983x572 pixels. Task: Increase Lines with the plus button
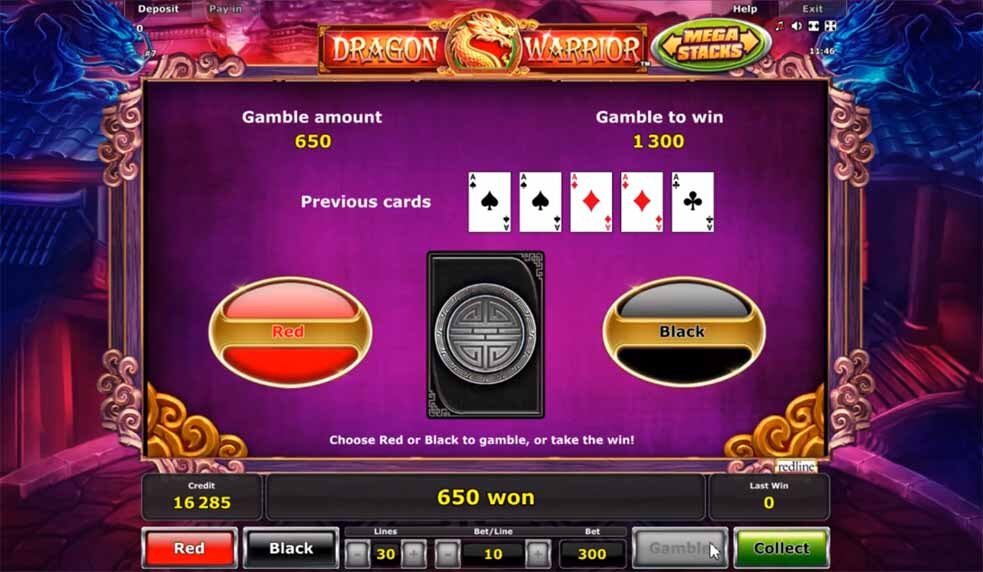[414, 554]
